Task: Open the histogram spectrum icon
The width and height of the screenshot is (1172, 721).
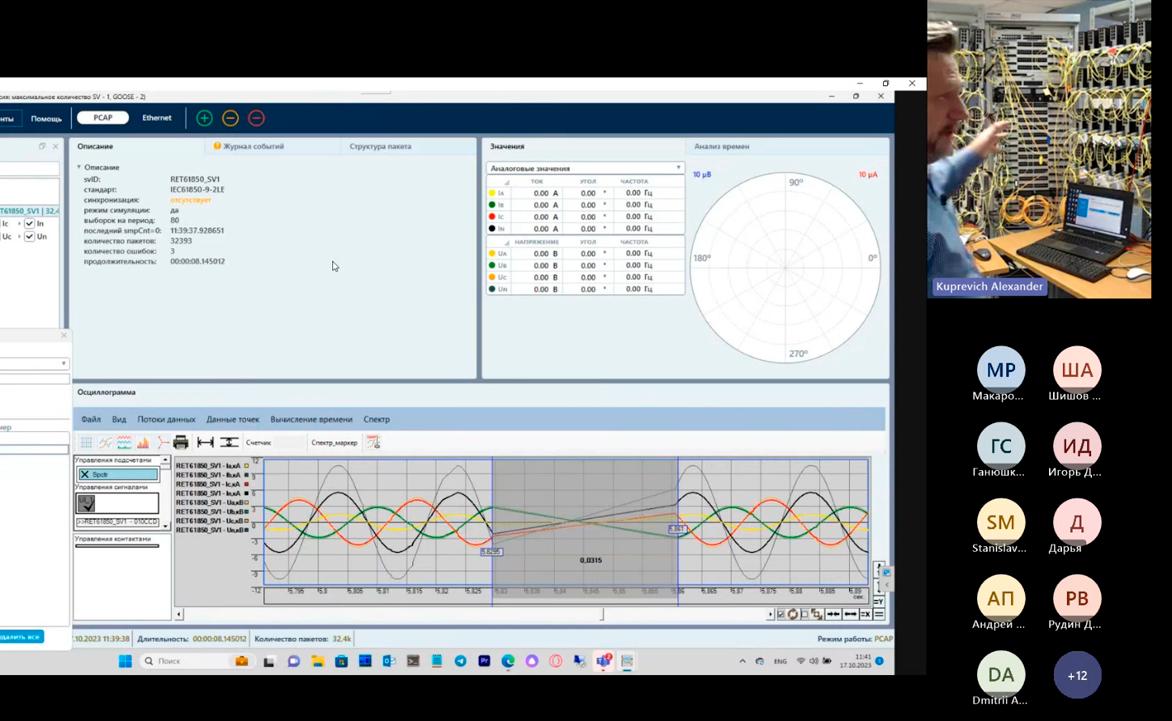Action: pyautogui.click(x=143, y=442)
